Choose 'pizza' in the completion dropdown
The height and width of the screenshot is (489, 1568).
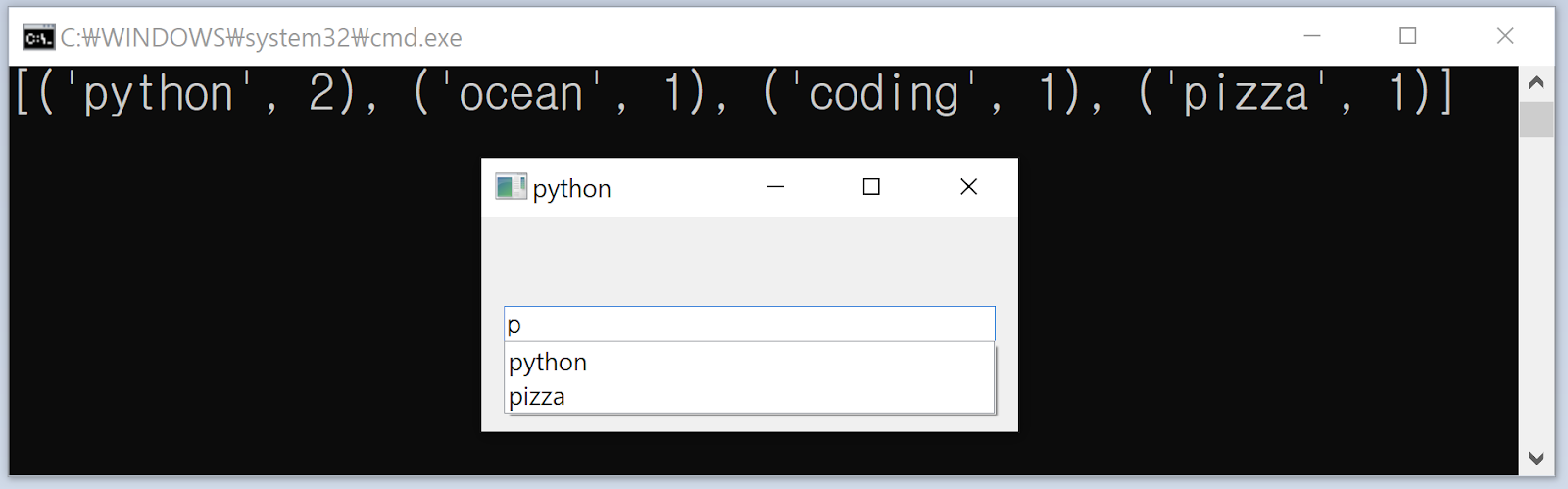[537, 397]
